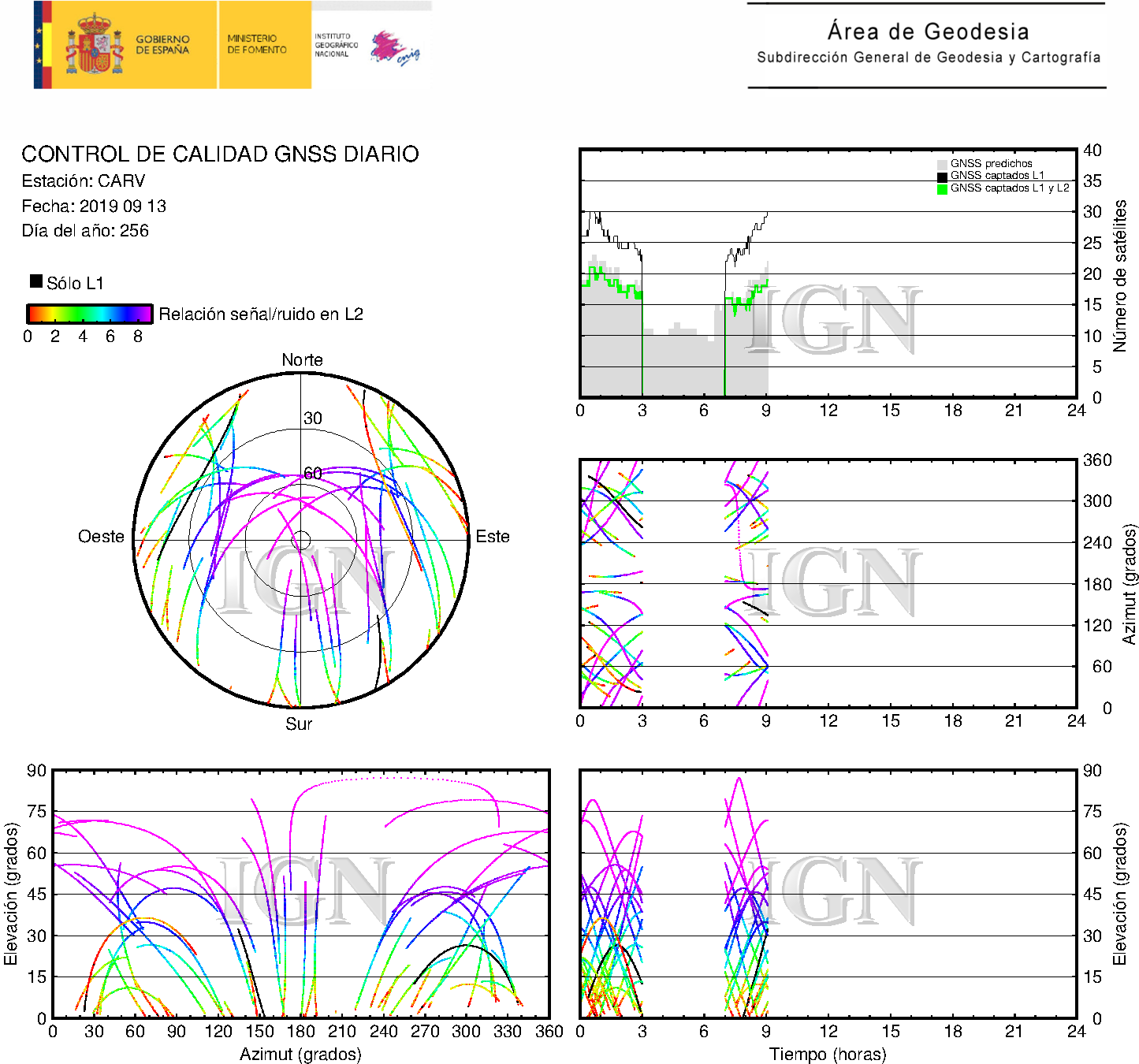Click the 'Sólo L1' legend label

click(75, 283)
